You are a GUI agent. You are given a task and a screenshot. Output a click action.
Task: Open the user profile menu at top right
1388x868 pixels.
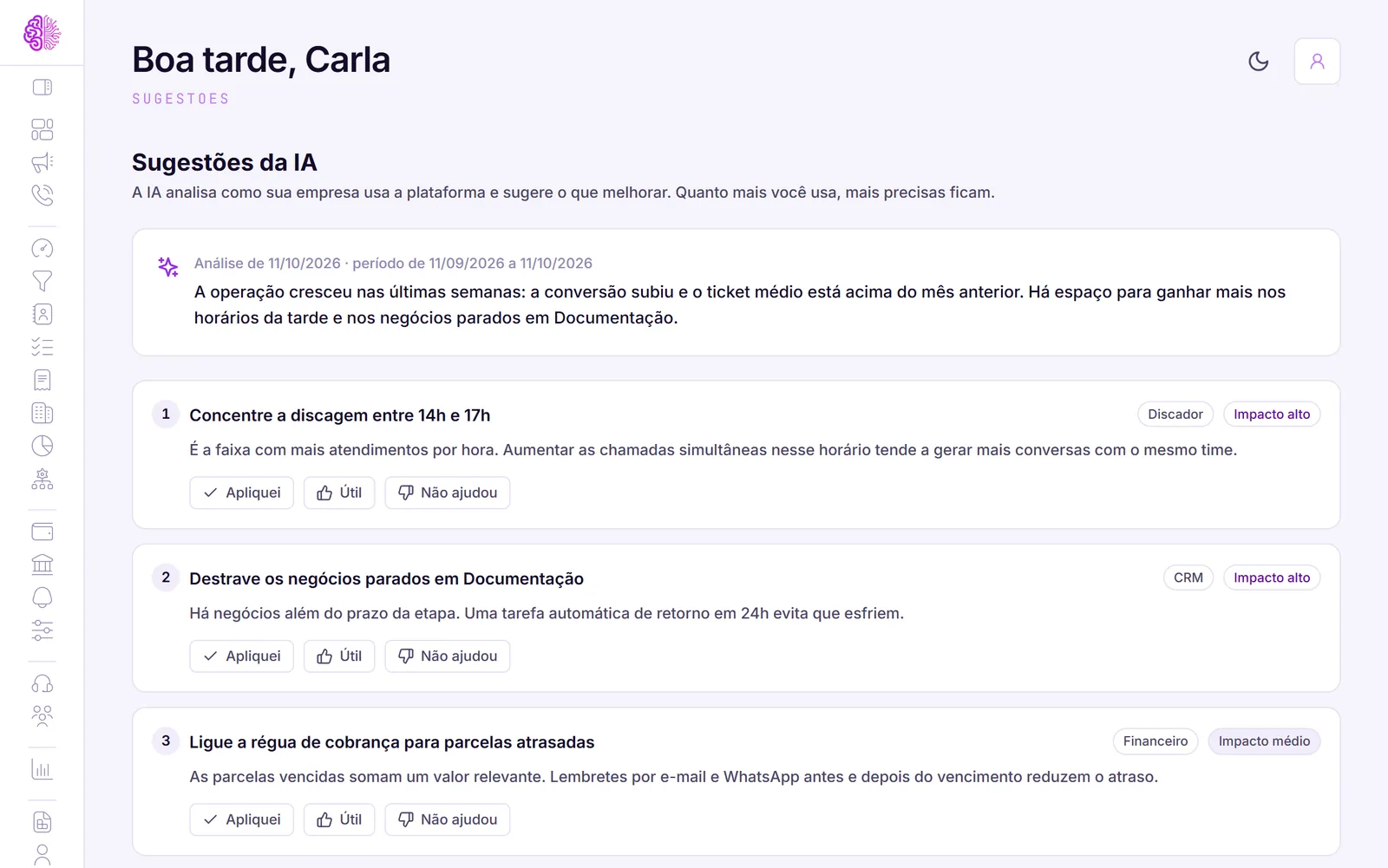coord(1317,61)
